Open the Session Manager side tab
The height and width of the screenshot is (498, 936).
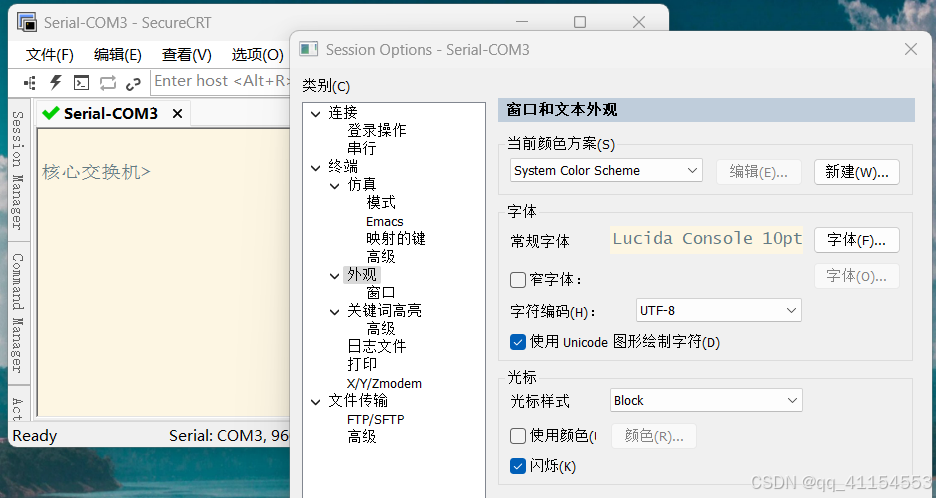coord(18,170)
